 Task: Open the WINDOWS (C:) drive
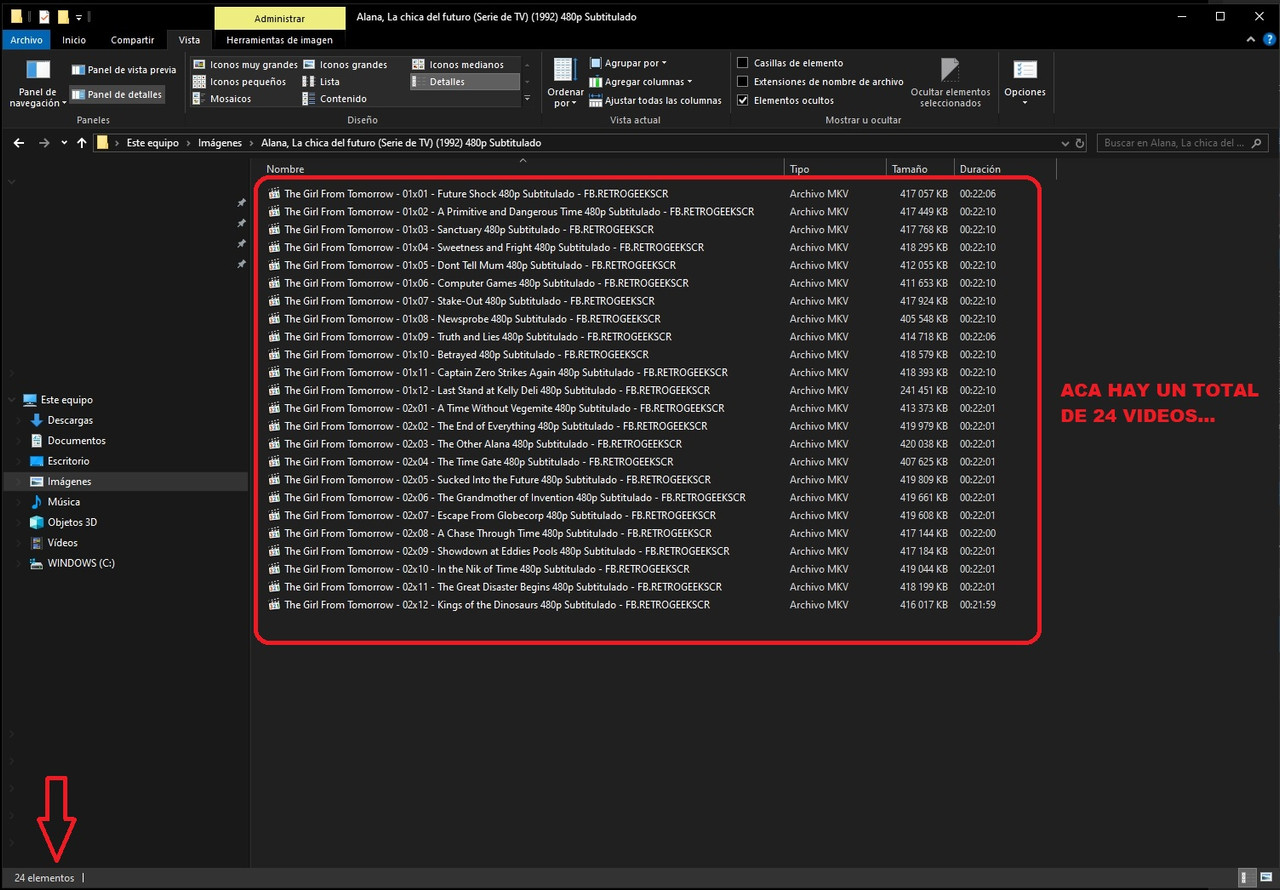tap(81, 563)
